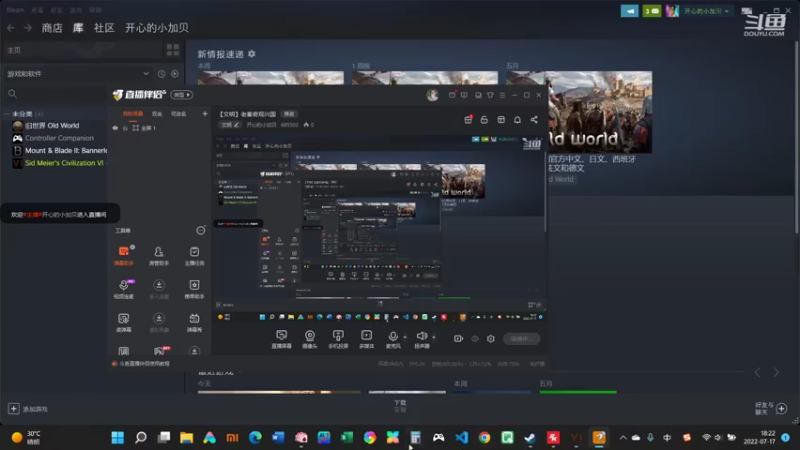
Task: Open 弹幕助手 tool in the streaming companion toolbox
Action: (x=123, y=255)
